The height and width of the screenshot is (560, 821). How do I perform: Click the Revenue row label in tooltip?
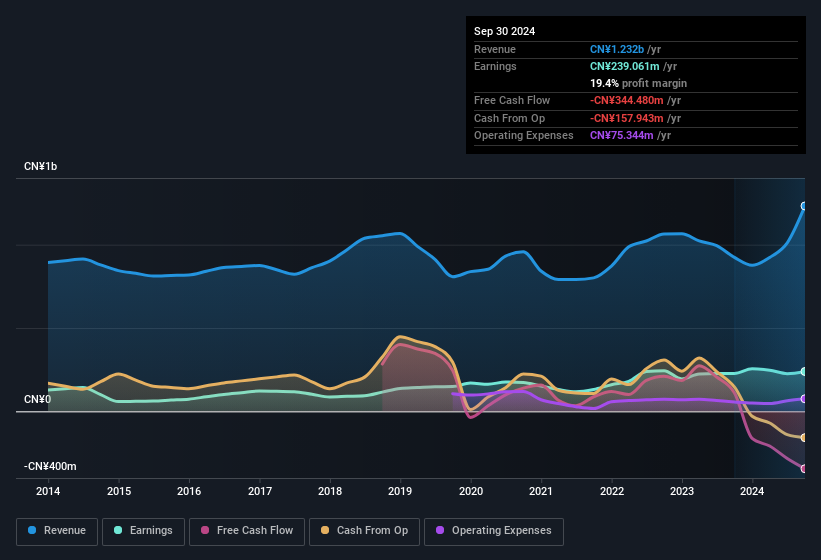[x=495, y=49]
